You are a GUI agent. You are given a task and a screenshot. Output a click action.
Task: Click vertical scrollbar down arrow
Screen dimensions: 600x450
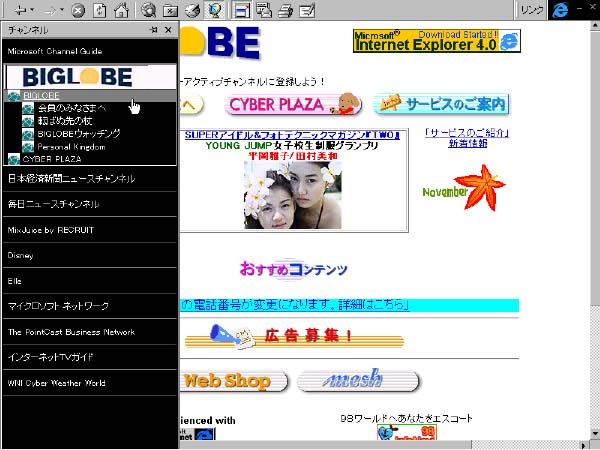pos(595,434)
